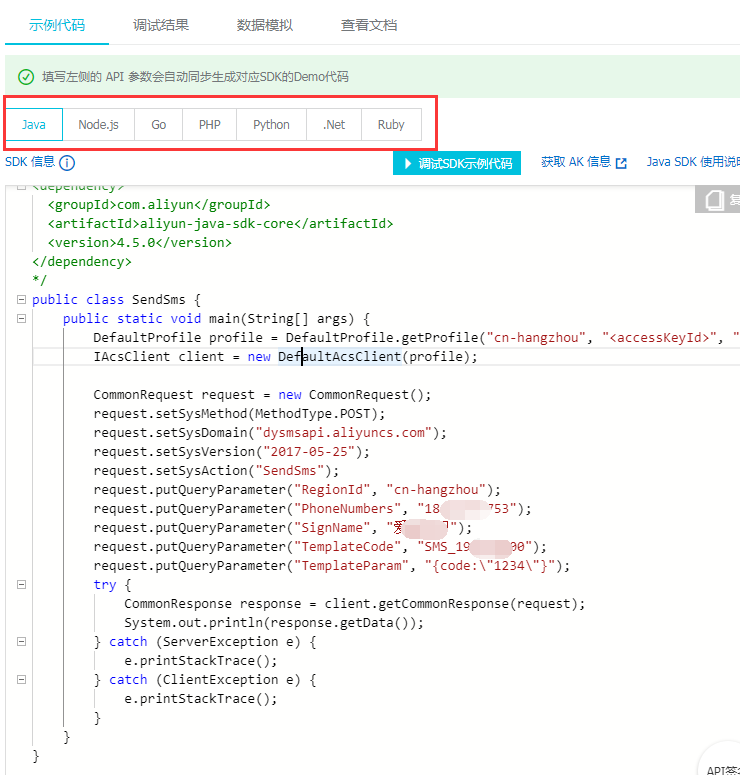Collapse the main method fold marker
740x775 pixels.
click(x=21, y=318)
